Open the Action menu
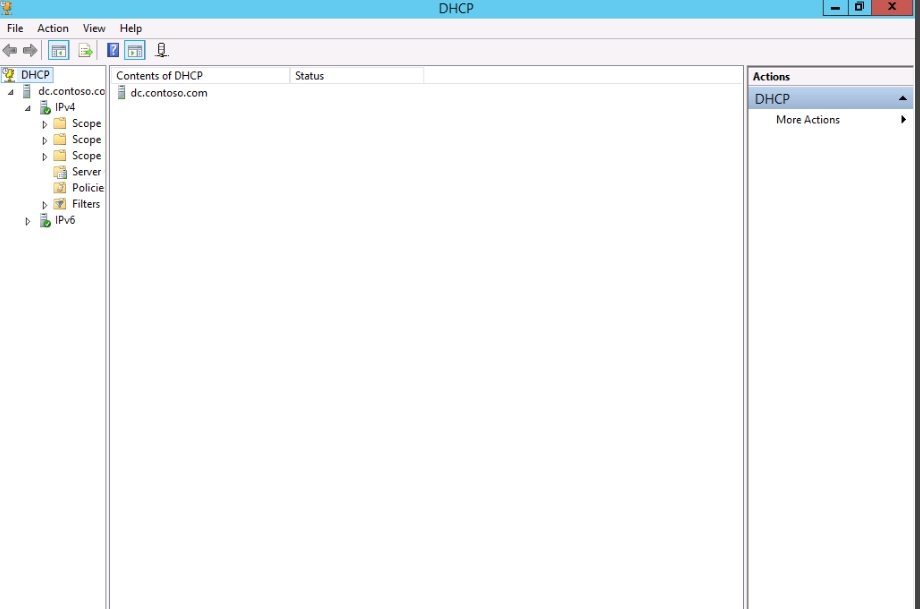This screenshot has height=609, width=920. 53,28
